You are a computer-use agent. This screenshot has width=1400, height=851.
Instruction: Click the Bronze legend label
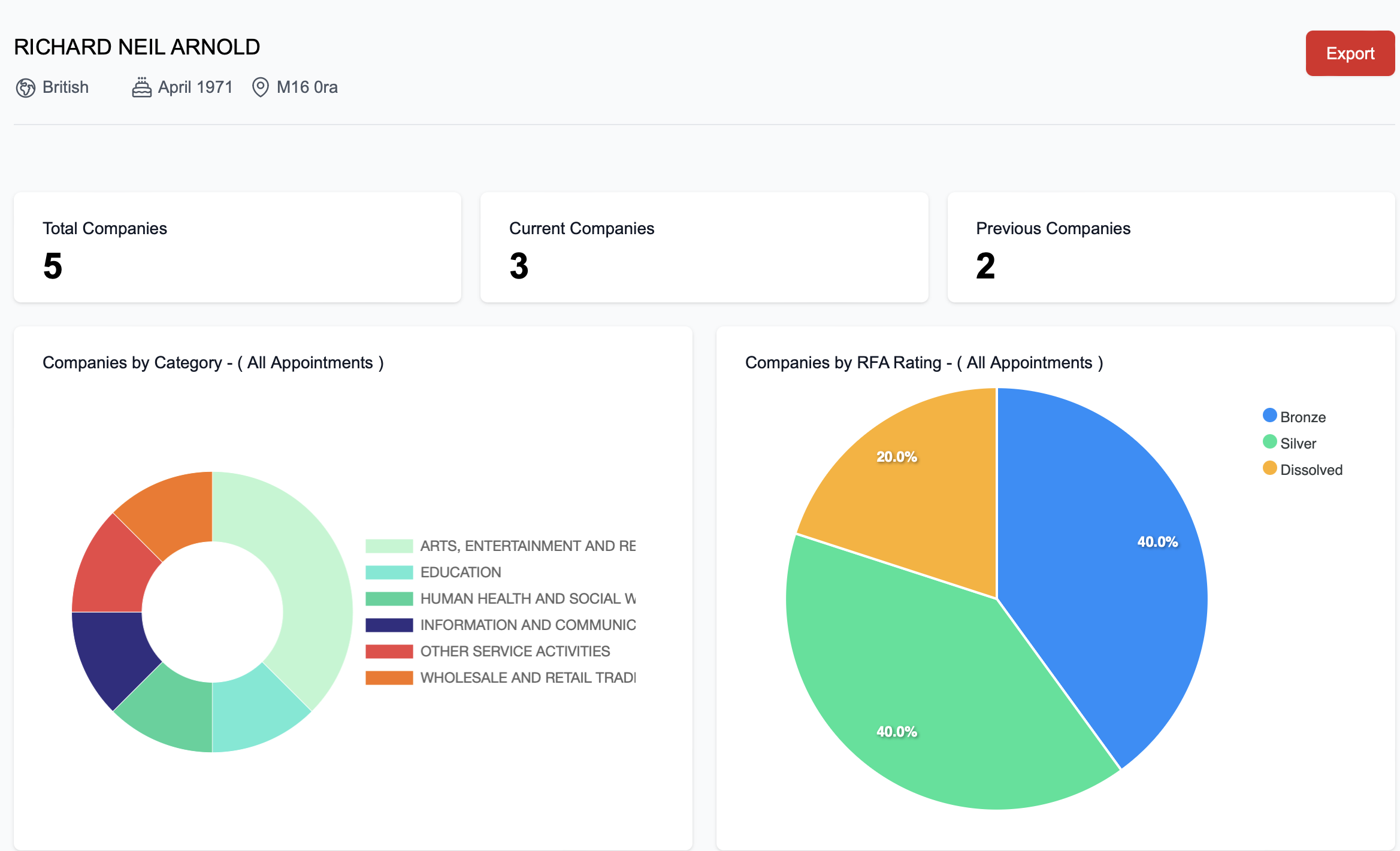click(1303, 417)
